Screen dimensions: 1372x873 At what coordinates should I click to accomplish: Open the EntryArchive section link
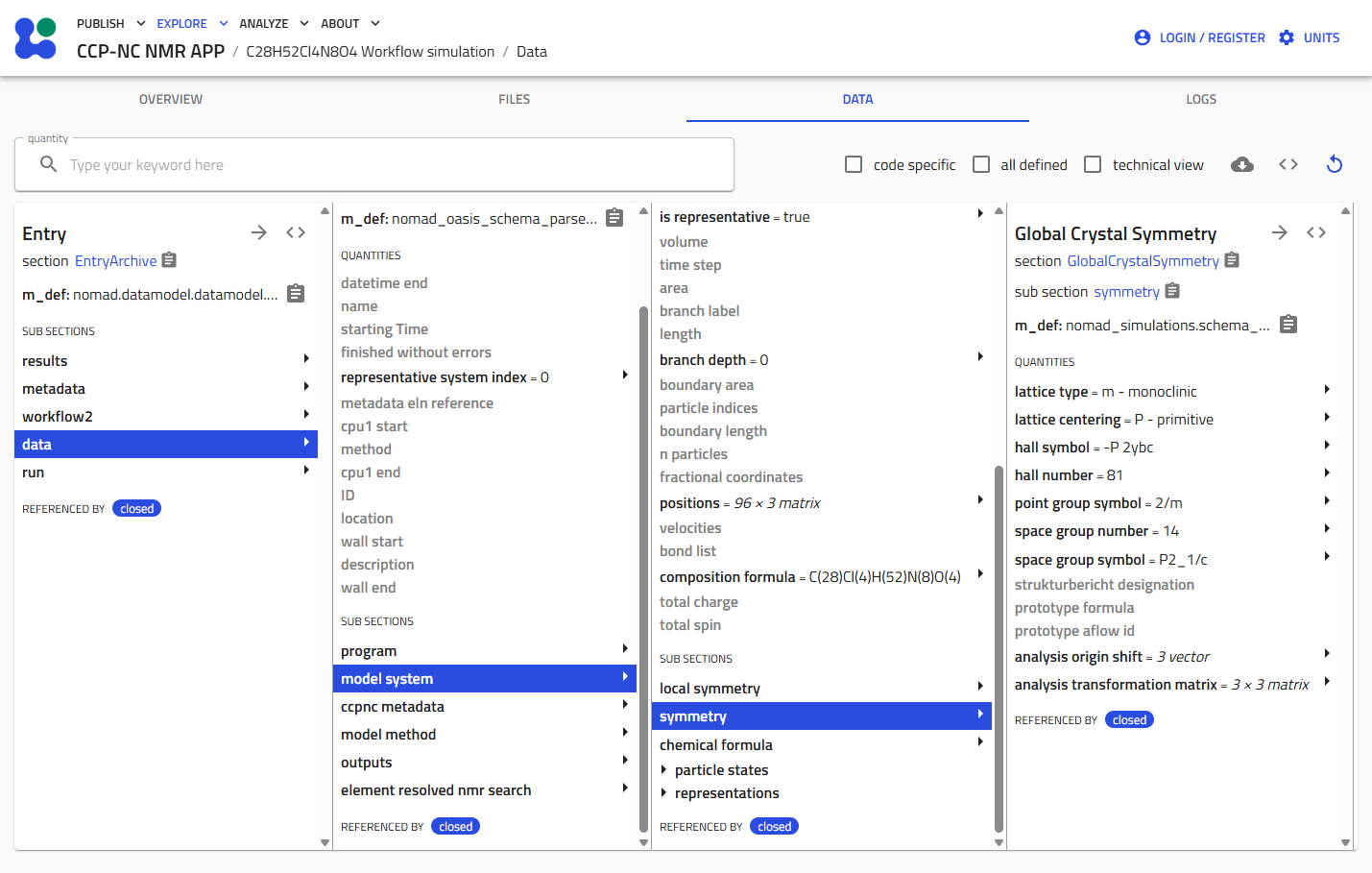[x=115, y=261]
